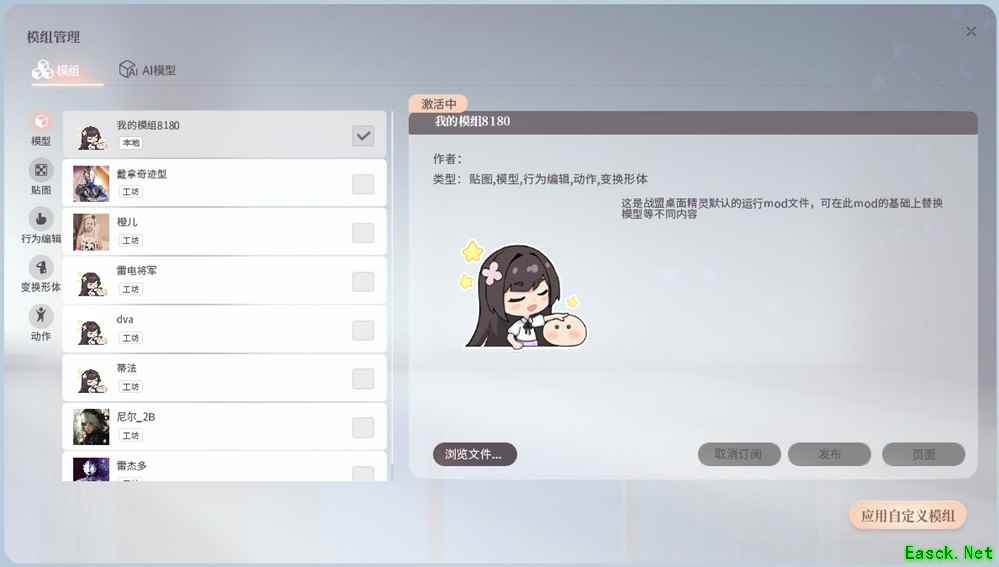The width and height of the screenshot is (999, 567).
Task: Click the 浏览文件 button
Action: [475, 454]
